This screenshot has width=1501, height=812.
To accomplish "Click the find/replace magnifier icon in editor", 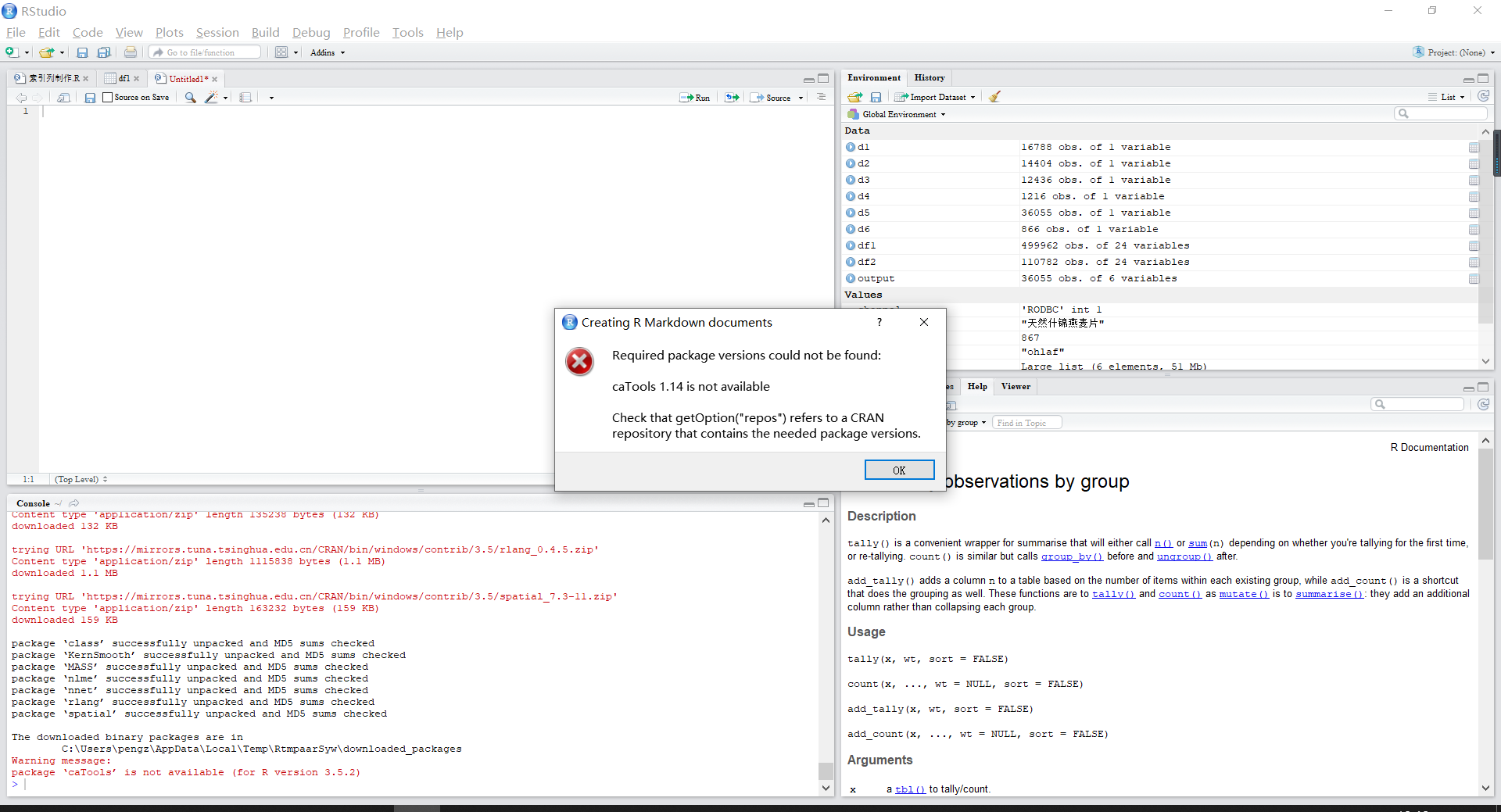I will pyautogui.click(x=190, y=98).
